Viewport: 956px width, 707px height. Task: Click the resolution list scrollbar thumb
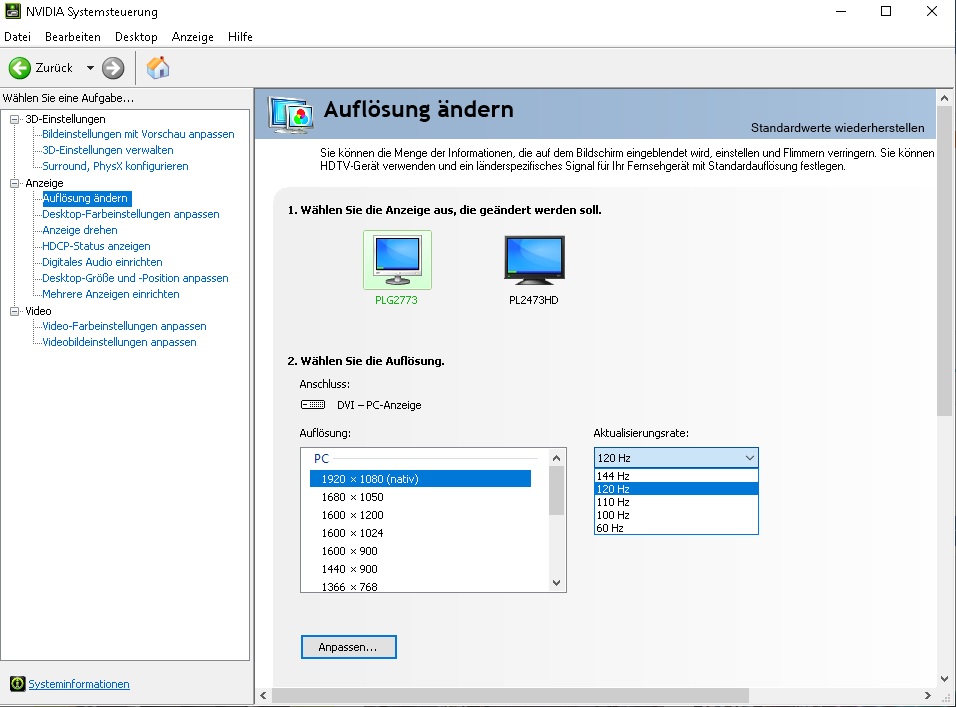click(x=556, y=491)
